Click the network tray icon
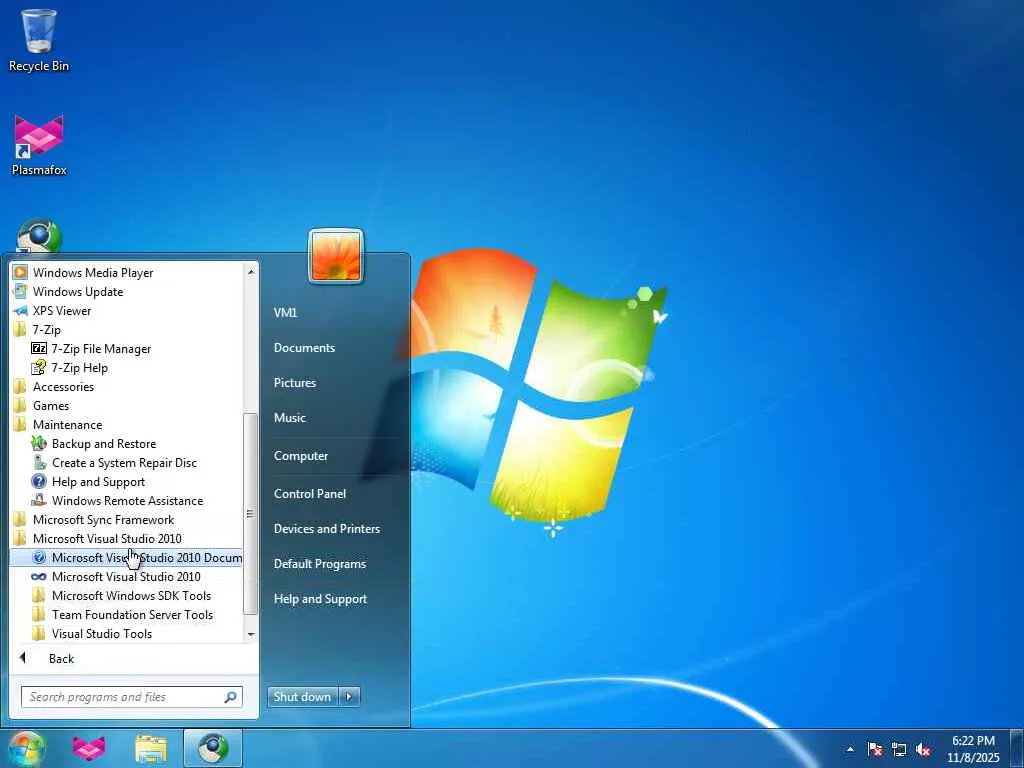Viewport: 1024px width, 768px height. [899, 749]
